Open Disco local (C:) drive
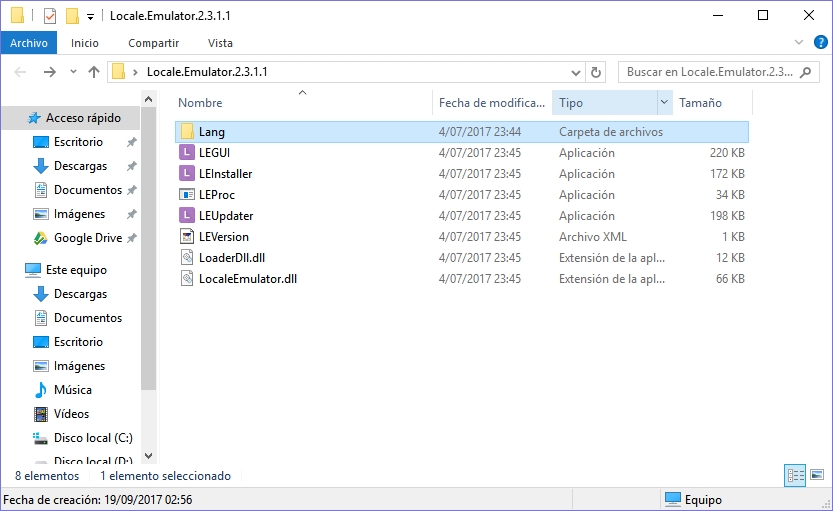The height and width of the screenshot is (511, 833). pos(94,438)
